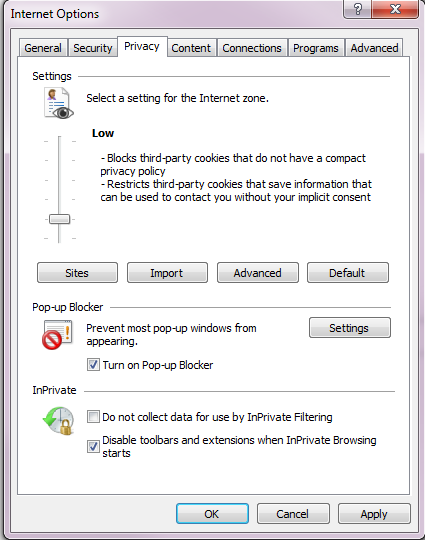Click the privacy document eye icon
The image size is (425, 540).
pyautogui.click(x=59, y=103)
